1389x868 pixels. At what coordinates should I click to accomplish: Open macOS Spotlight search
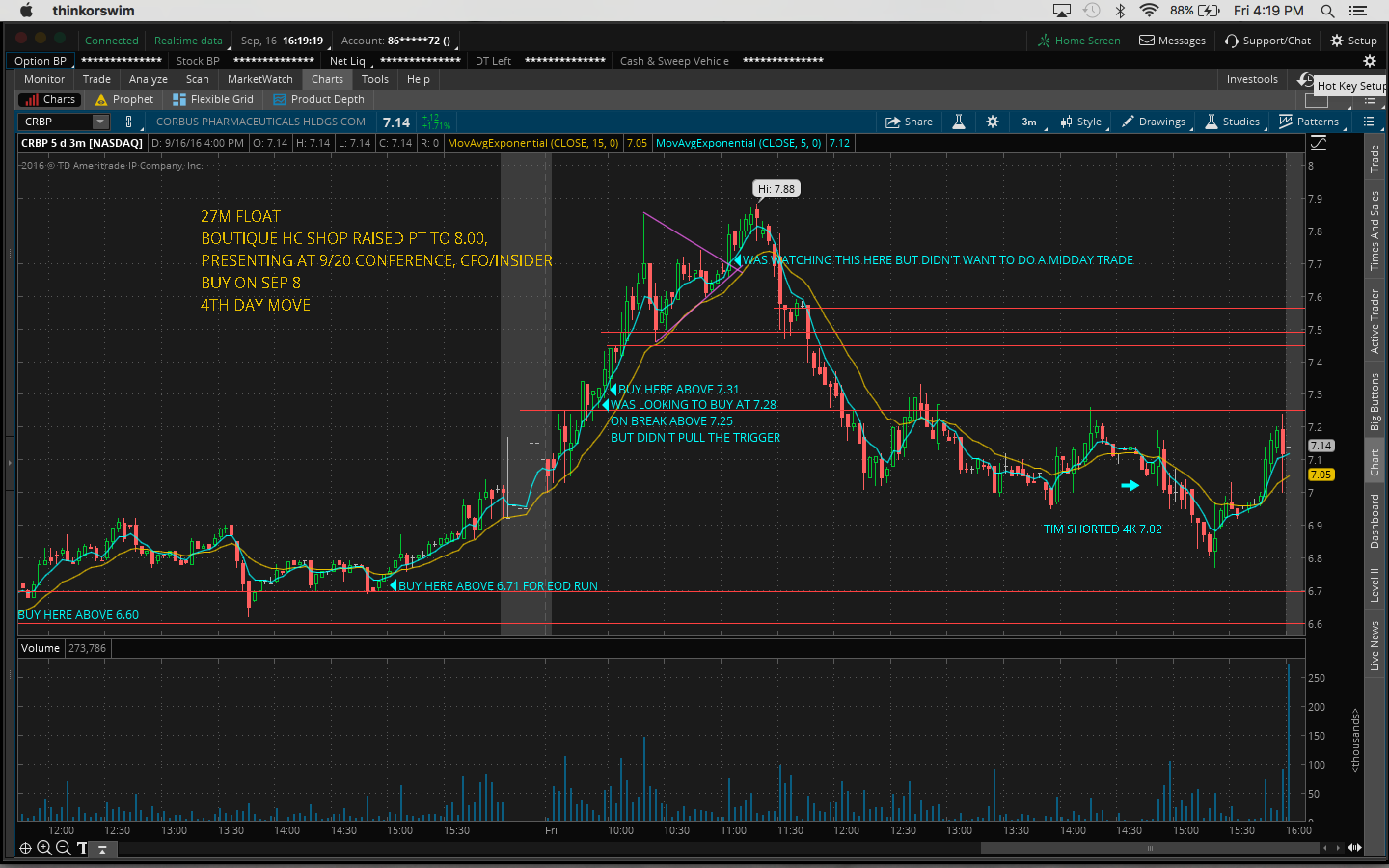(x=1327, y=11)
